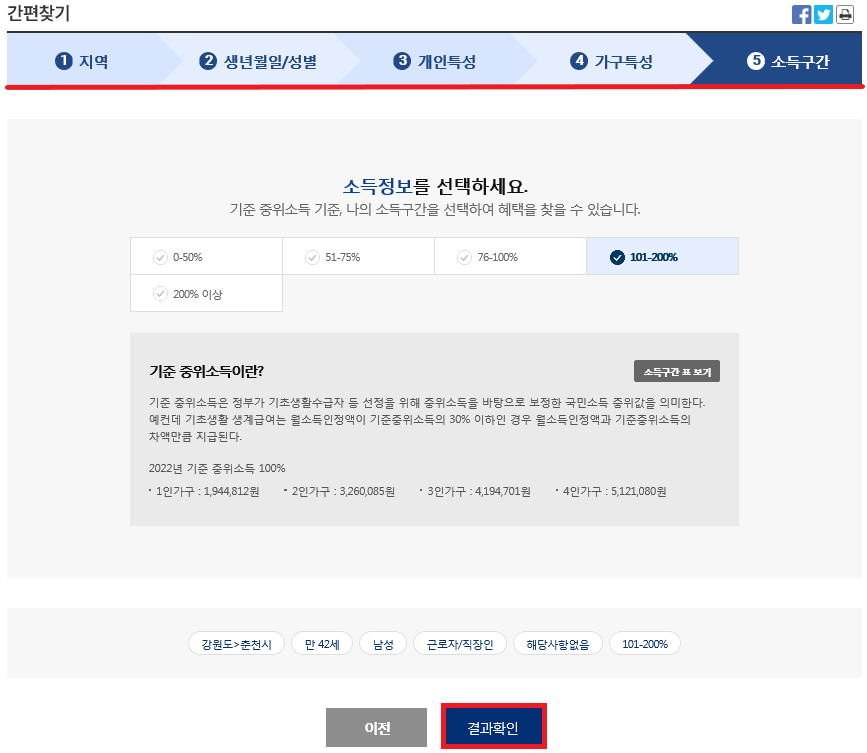This screenshot has height=753, width=867.
Task: Pick the 76-100% income bracket
Action: point(510,257)
